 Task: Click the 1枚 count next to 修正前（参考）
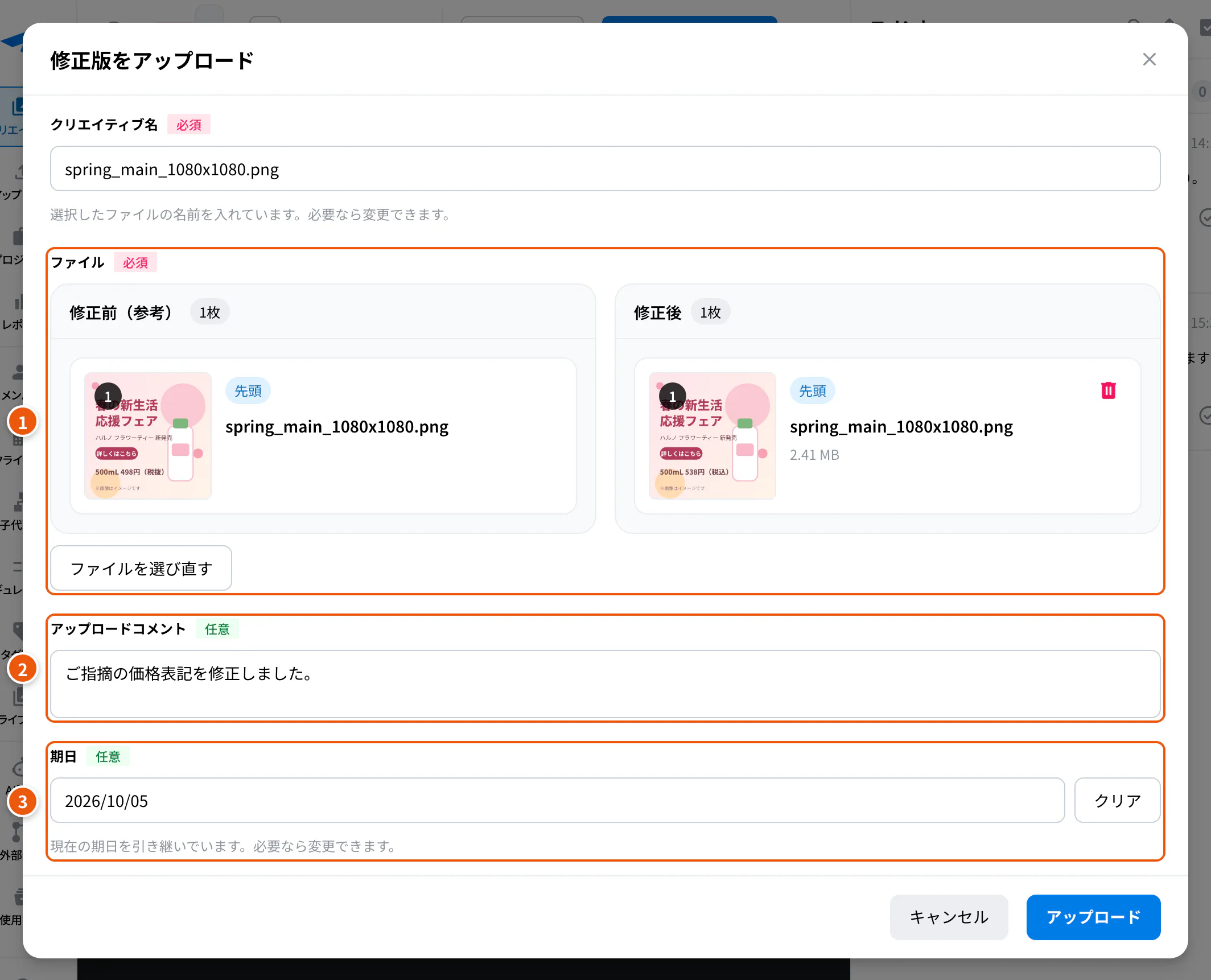pos(209,312)
